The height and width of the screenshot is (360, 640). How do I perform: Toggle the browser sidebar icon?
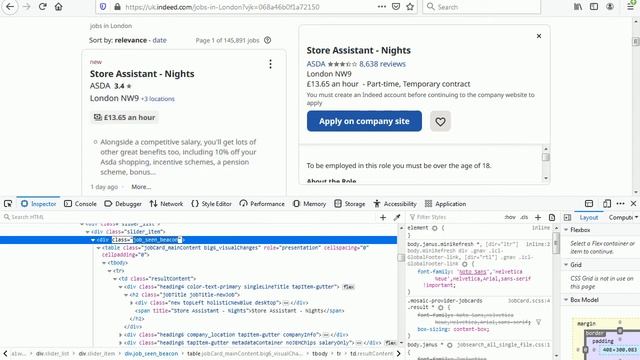(x=594, y=7)
